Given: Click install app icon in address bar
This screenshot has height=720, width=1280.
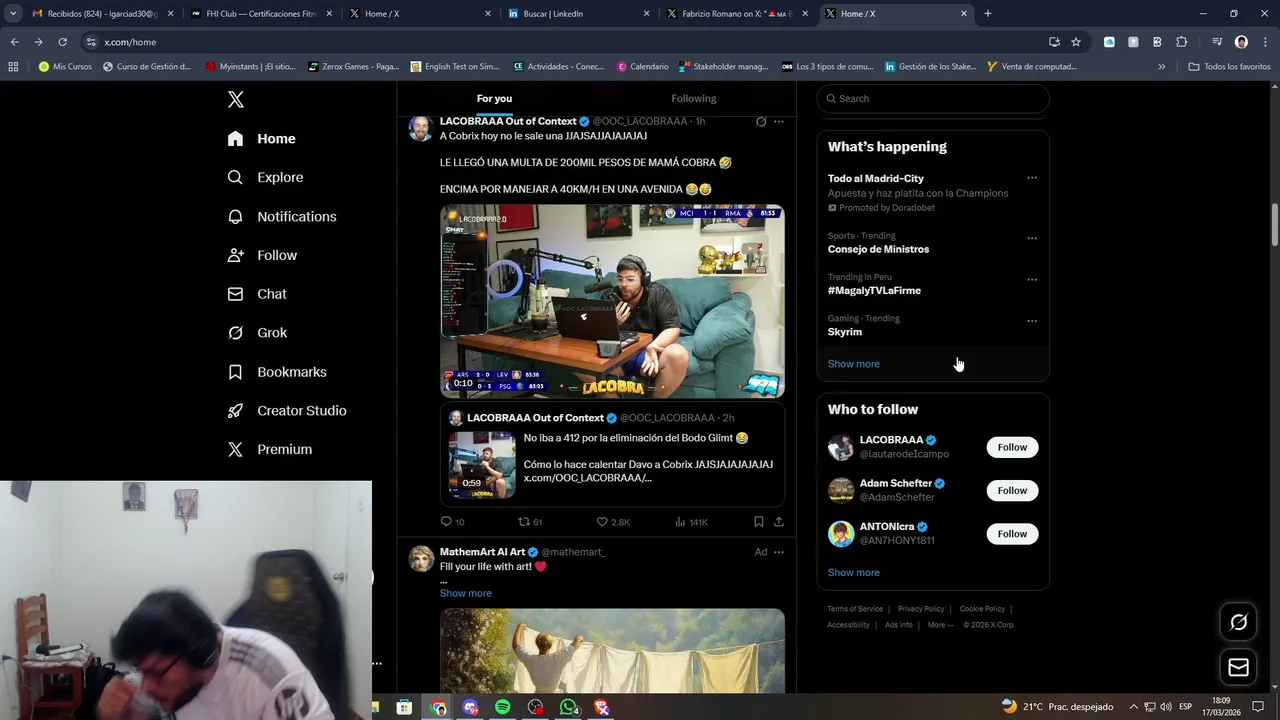Looking at the screenshot, I should click(x=1054, y=42).
